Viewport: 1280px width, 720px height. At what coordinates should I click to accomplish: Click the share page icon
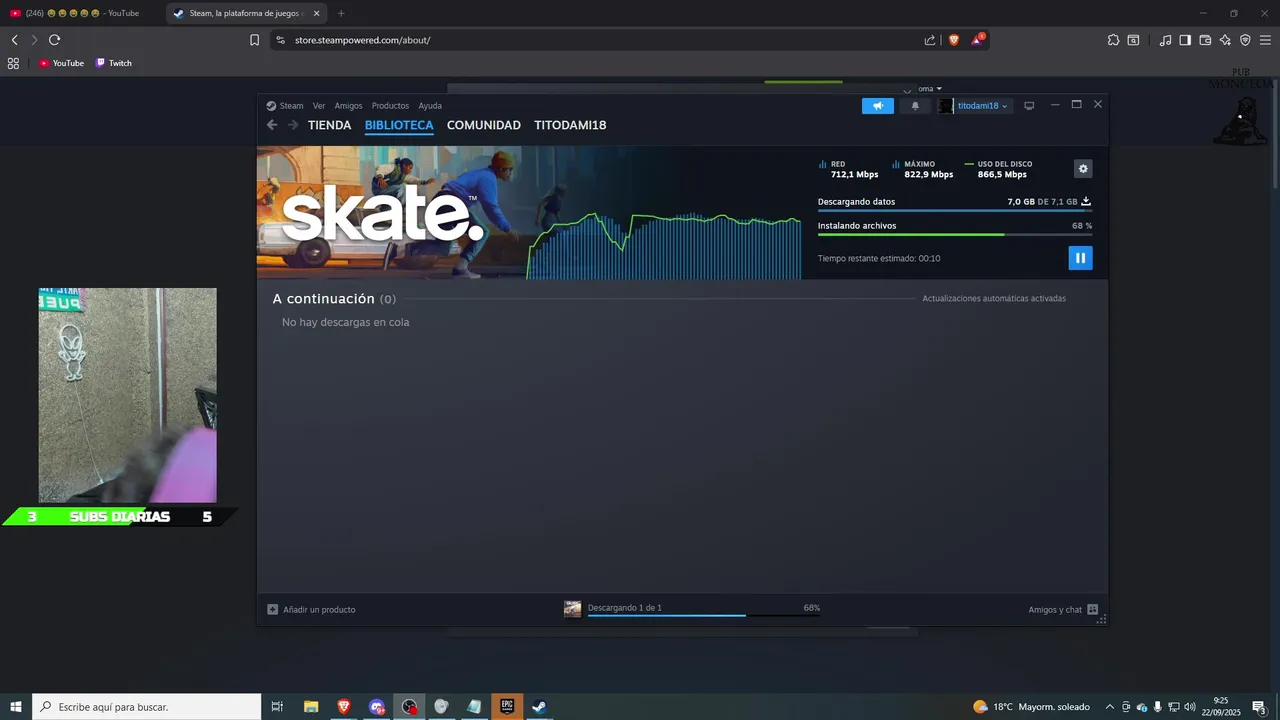tap(930, 40)
